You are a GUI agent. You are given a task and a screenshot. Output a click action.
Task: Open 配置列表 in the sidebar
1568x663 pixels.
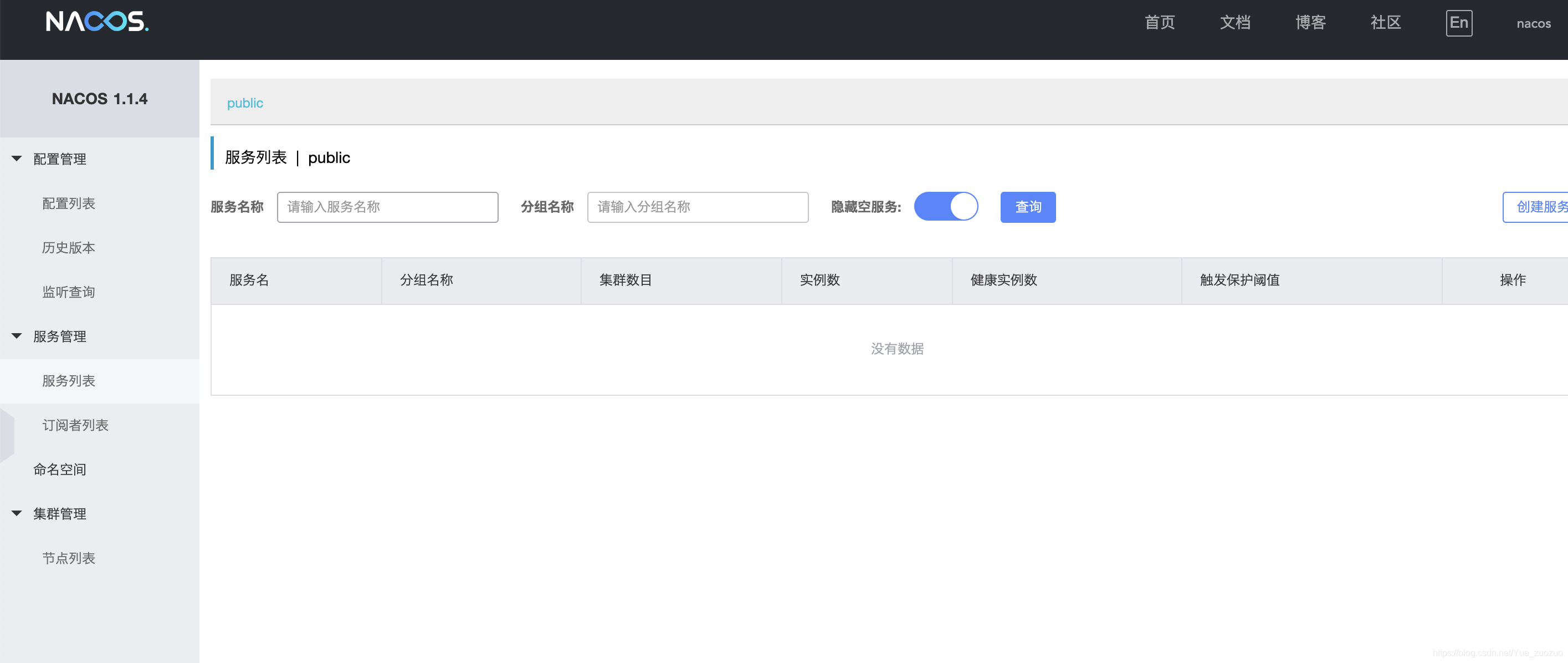pyautogui.click(x=69, y=203)
